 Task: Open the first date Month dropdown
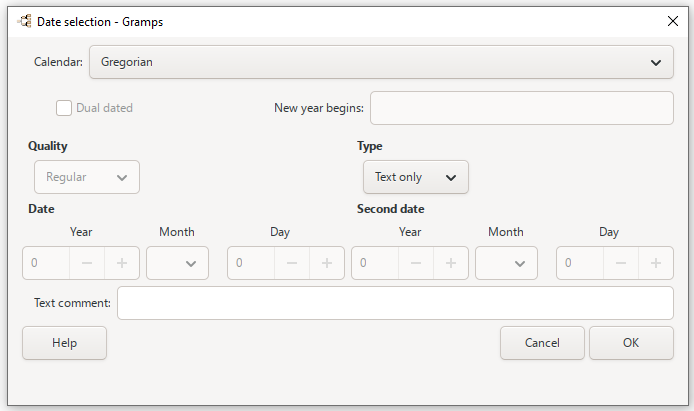point(177,263)
